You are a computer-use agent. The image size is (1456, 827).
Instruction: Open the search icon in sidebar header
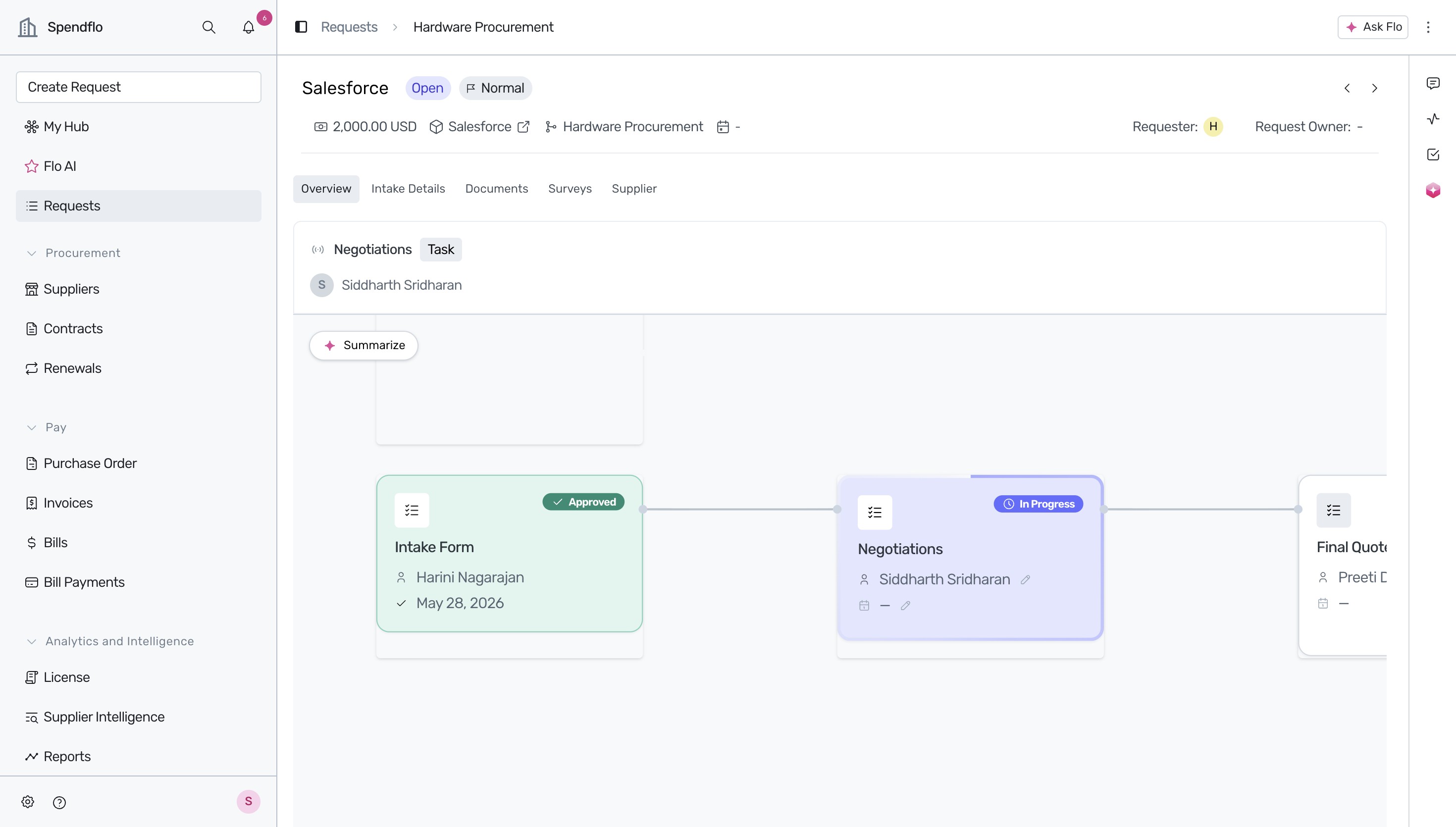tap(208, 27)
